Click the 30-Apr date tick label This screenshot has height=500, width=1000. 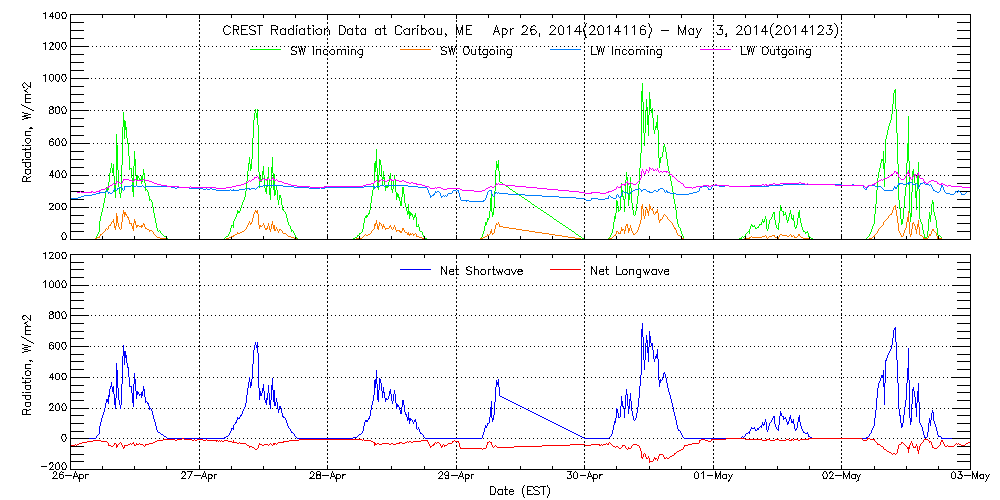pos(585,476)
